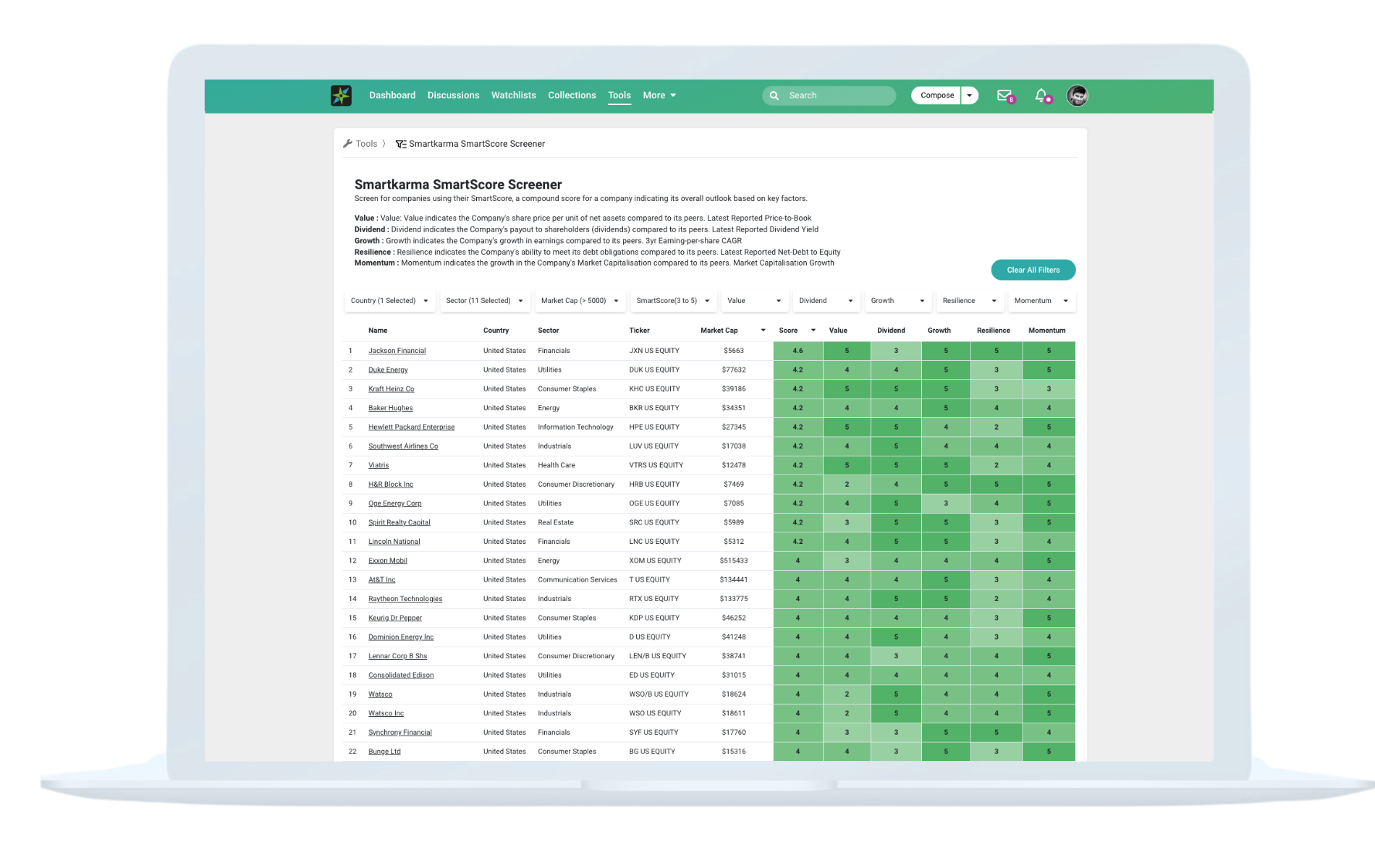
Task: Open the Exxon Mobil link
Action: pyautogui.click(x=388, y=561)
